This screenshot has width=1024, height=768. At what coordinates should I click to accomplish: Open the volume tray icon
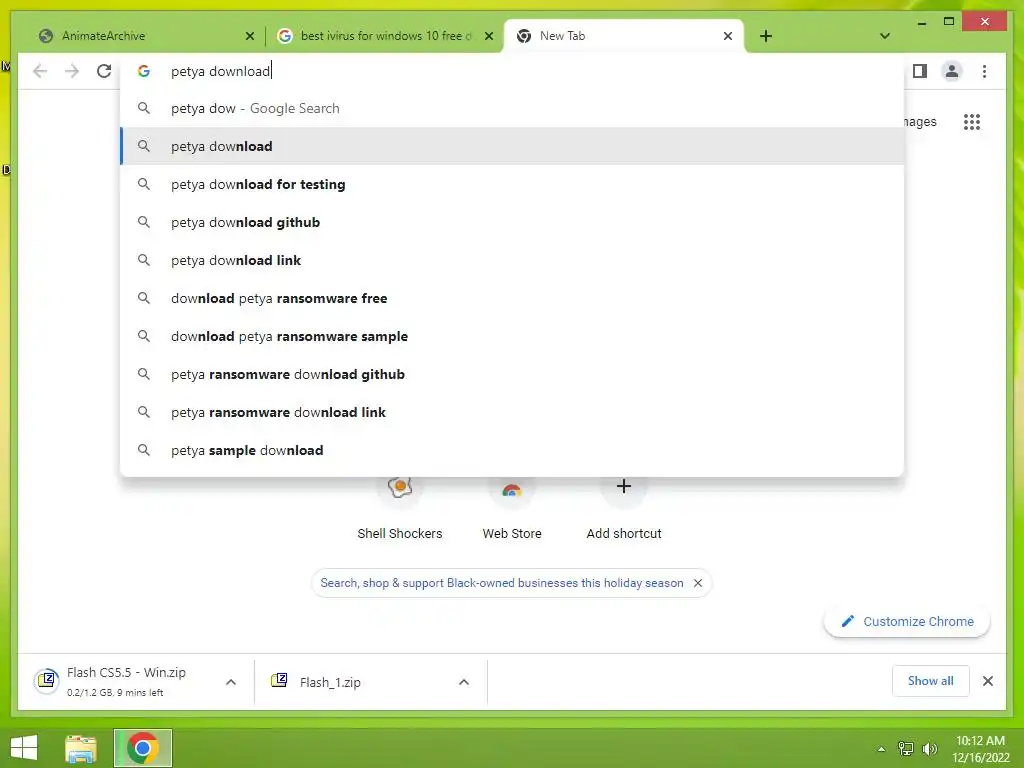pyautogui.click(x=929, y=749)
